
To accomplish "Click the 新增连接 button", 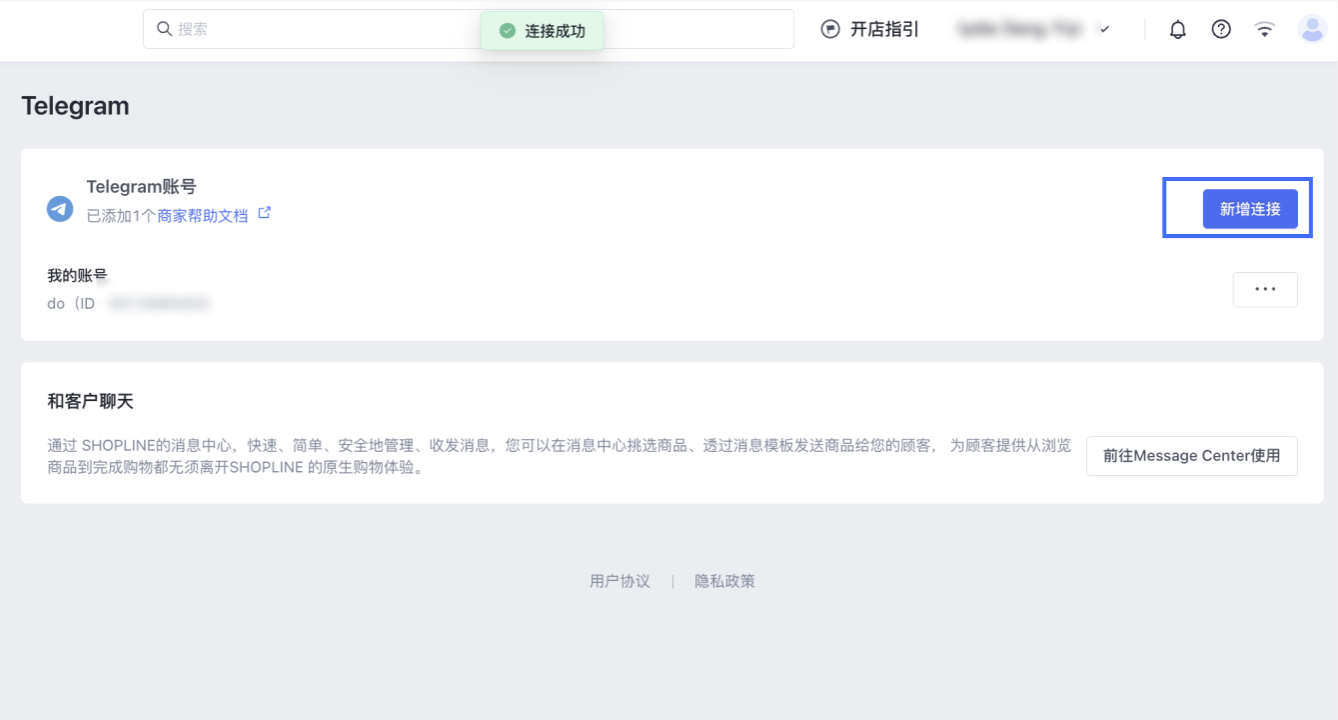I will (1251, 208).
